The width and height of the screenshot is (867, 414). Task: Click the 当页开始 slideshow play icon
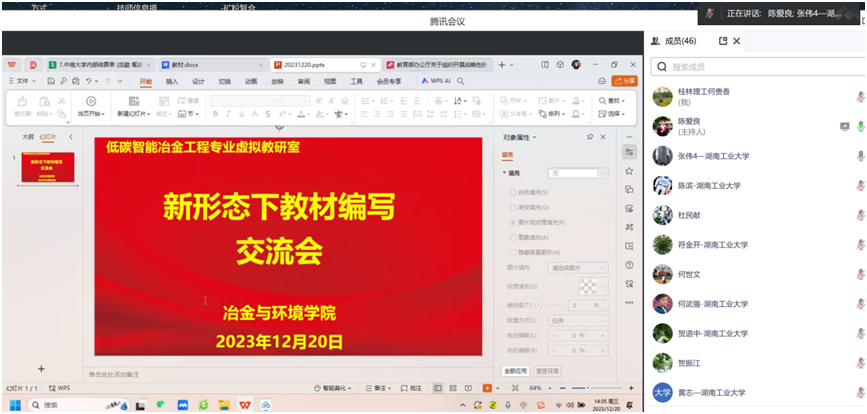coord(90,101)
